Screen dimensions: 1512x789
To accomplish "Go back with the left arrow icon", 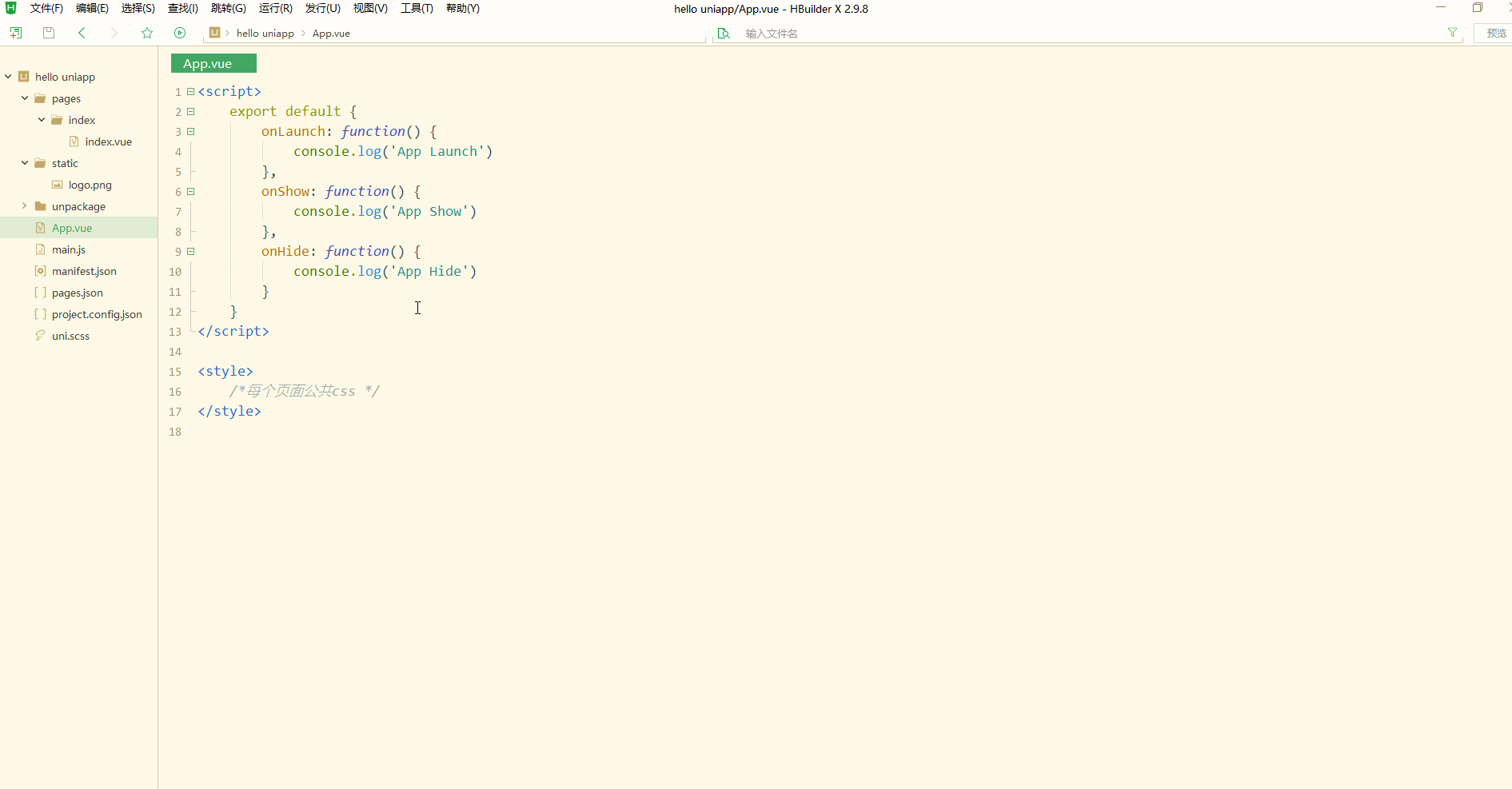I will 82,33.
